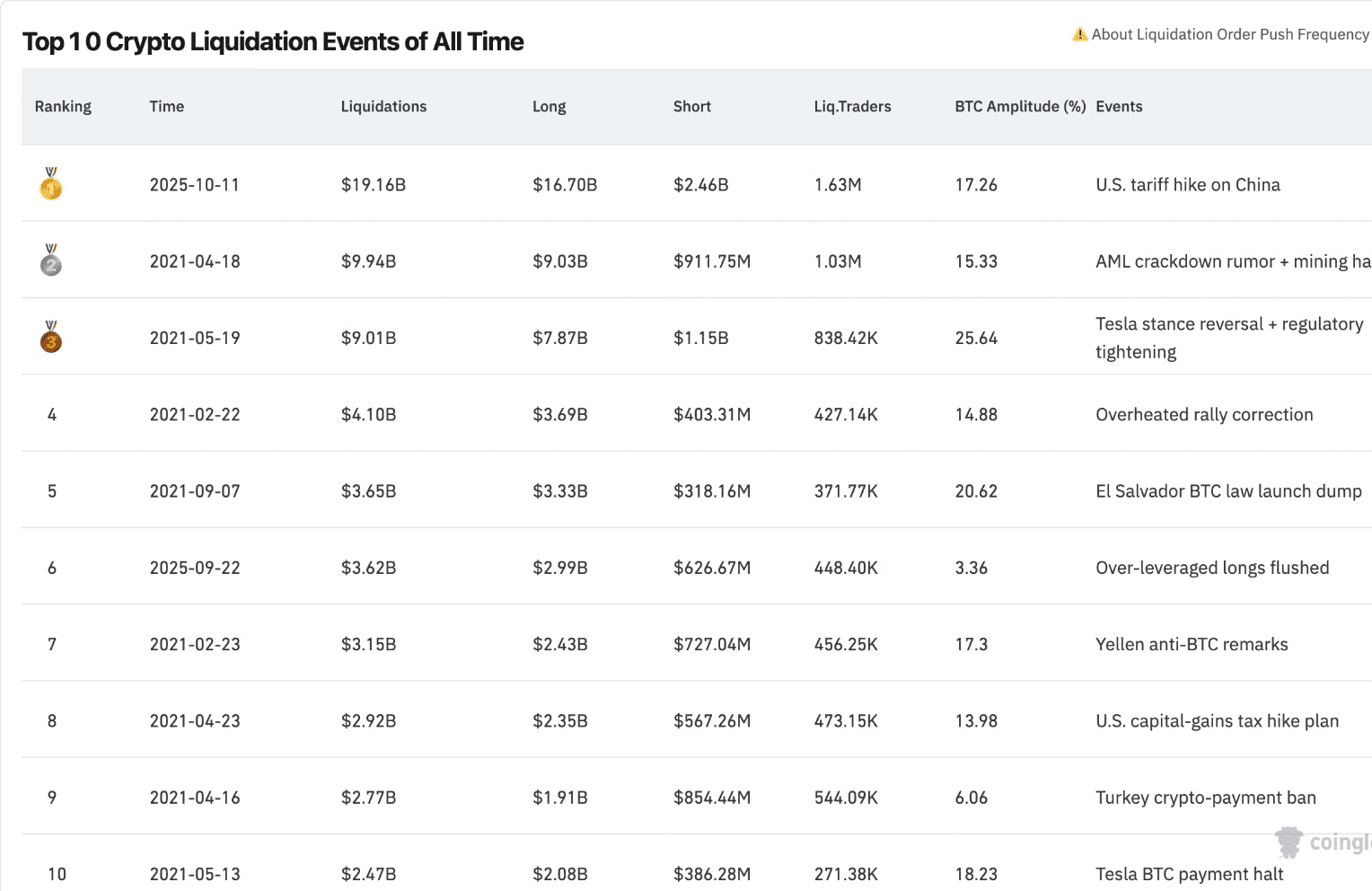
Task: Sort by the Ranking column header
Action: click(x=63, y=106)
